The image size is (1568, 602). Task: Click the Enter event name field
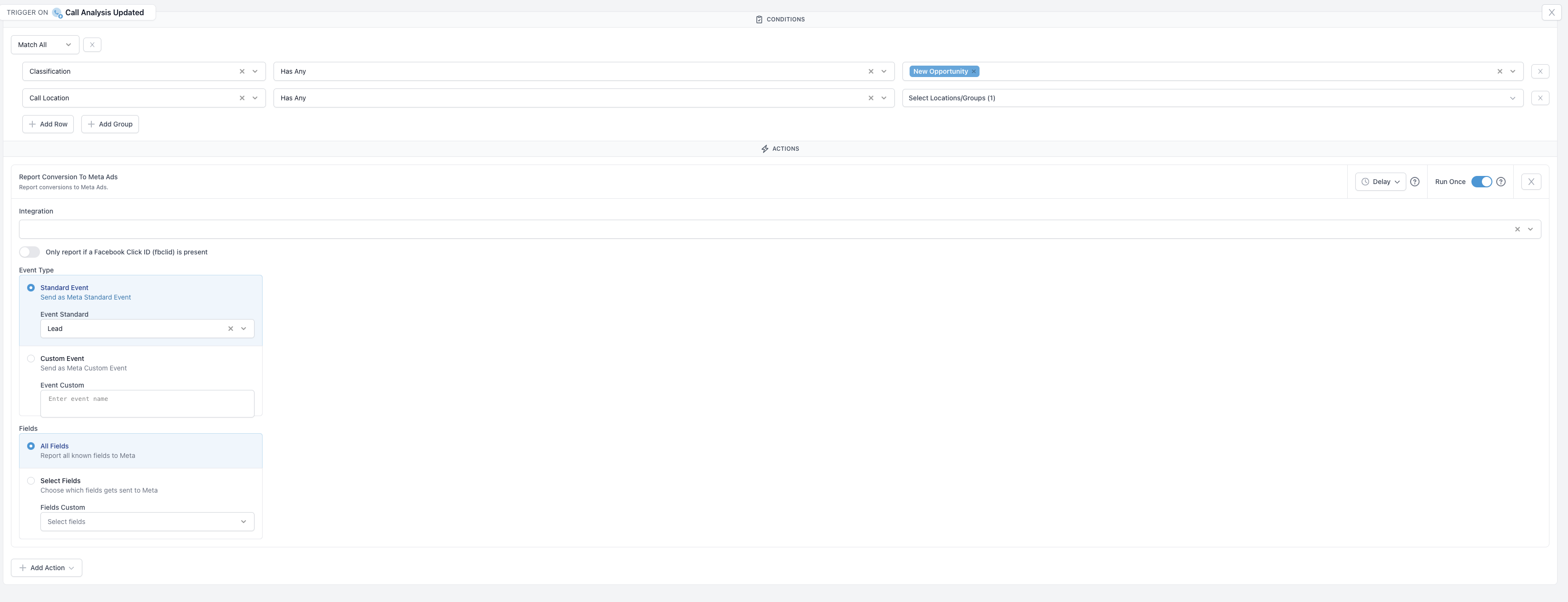147,404
